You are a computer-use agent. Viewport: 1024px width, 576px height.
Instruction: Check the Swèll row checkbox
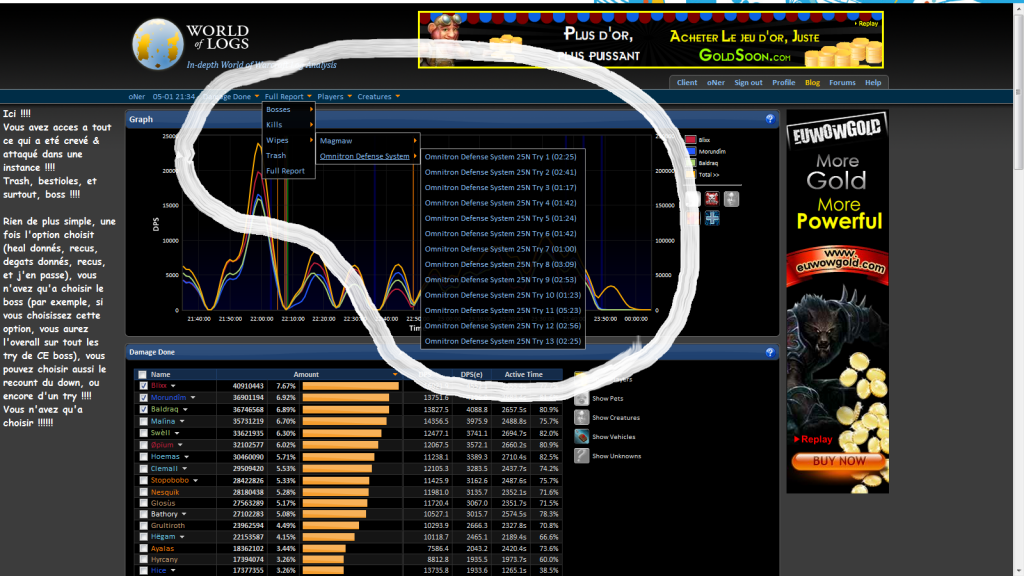click(144, 433)
